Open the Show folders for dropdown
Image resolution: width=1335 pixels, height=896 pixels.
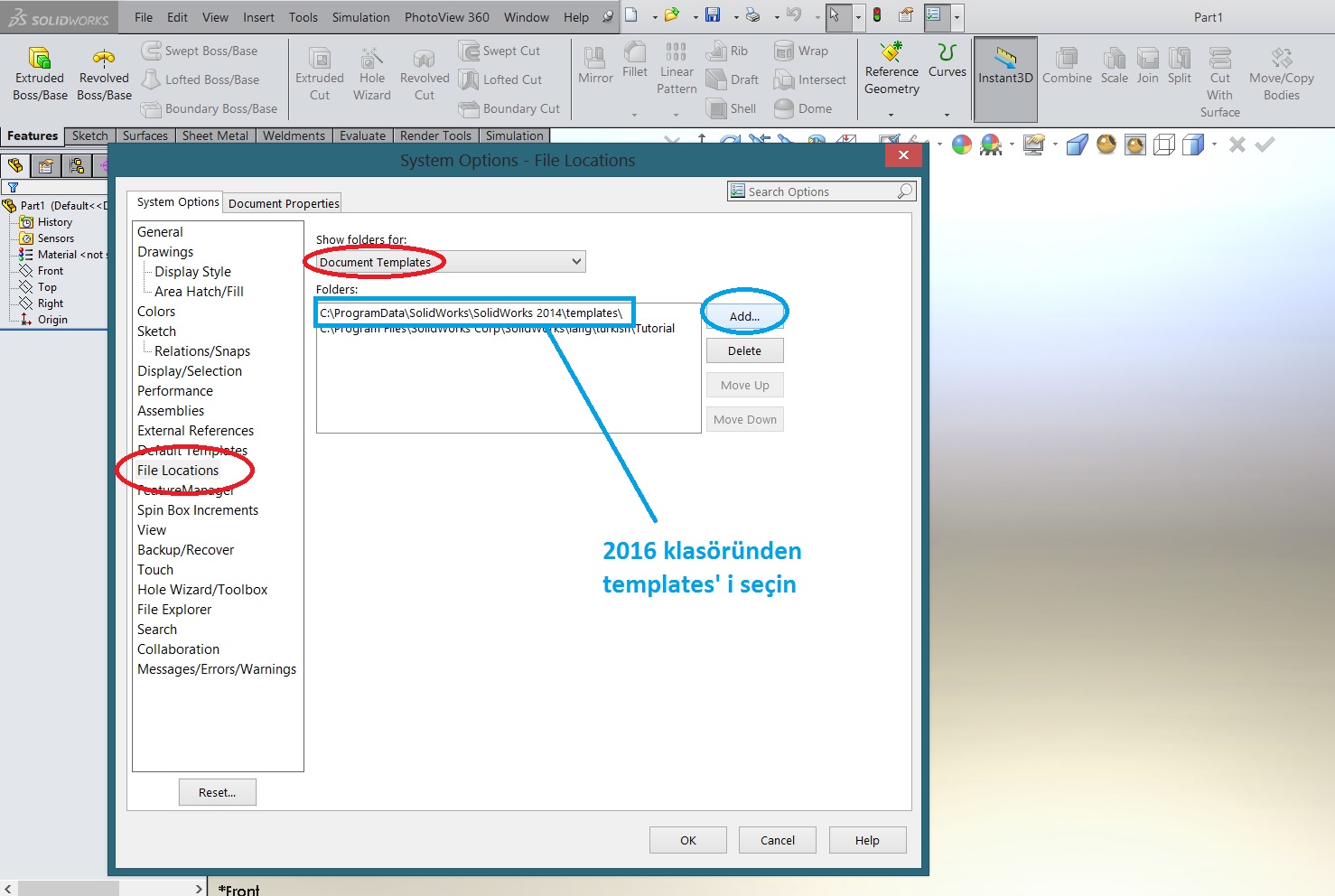[x=451, y=262]
